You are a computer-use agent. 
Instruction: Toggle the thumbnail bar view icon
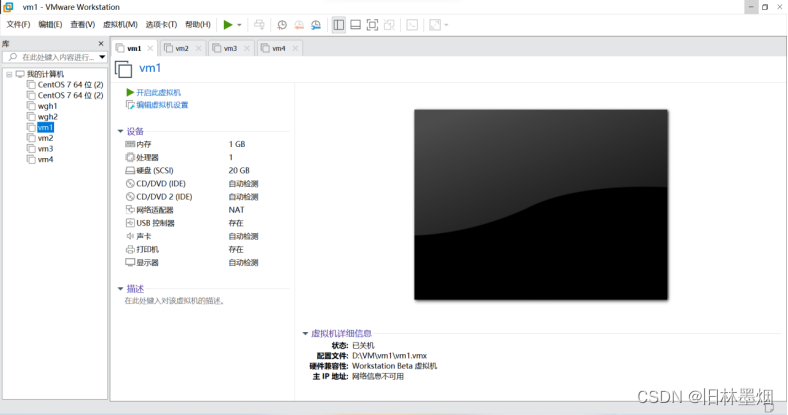[355, 25]
